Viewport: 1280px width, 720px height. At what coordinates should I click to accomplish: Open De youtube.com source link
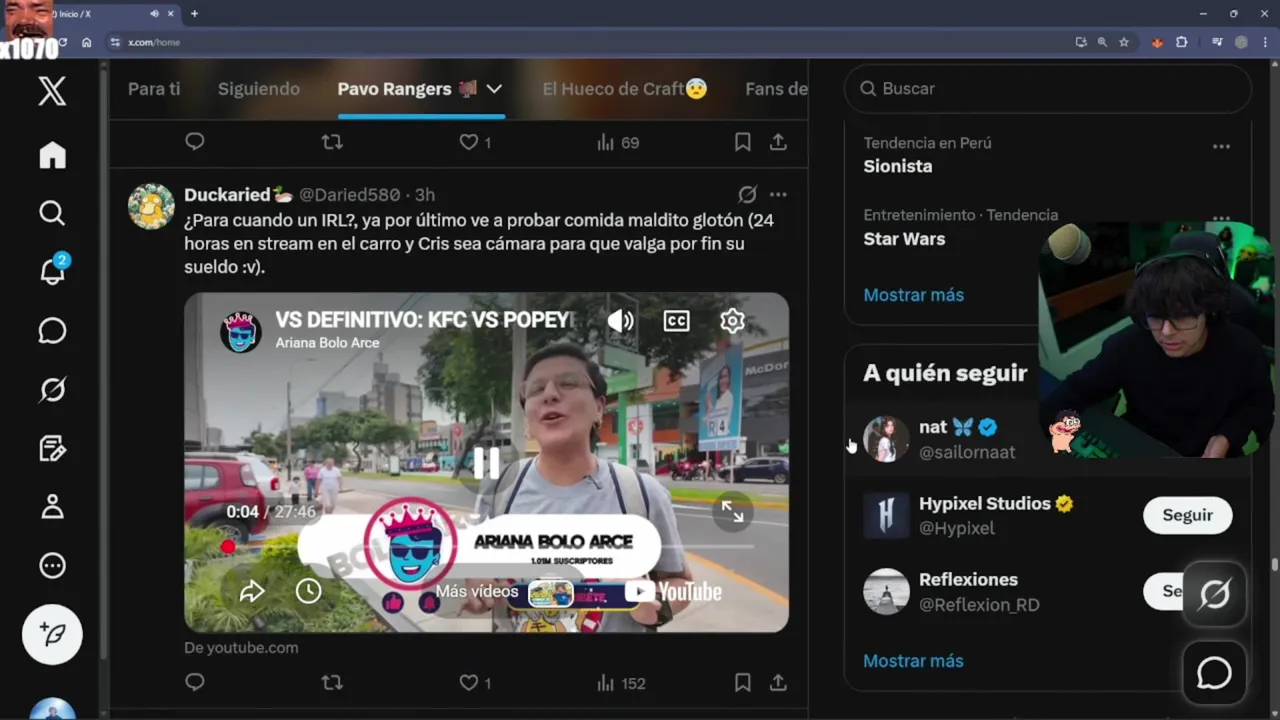tap(241, 647)
